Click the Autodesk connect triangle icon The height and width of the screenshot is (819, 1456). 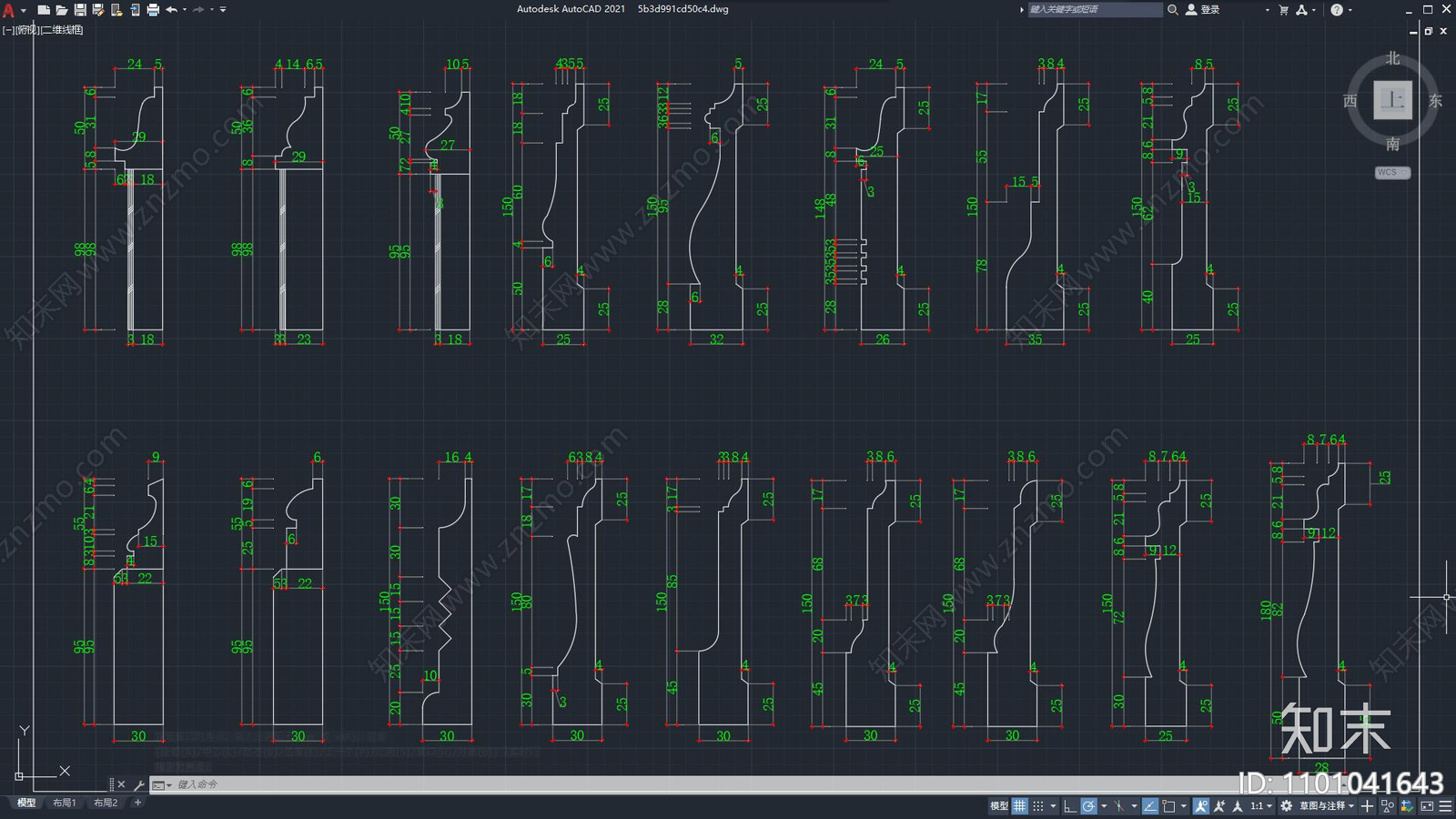click(1302, 10)
